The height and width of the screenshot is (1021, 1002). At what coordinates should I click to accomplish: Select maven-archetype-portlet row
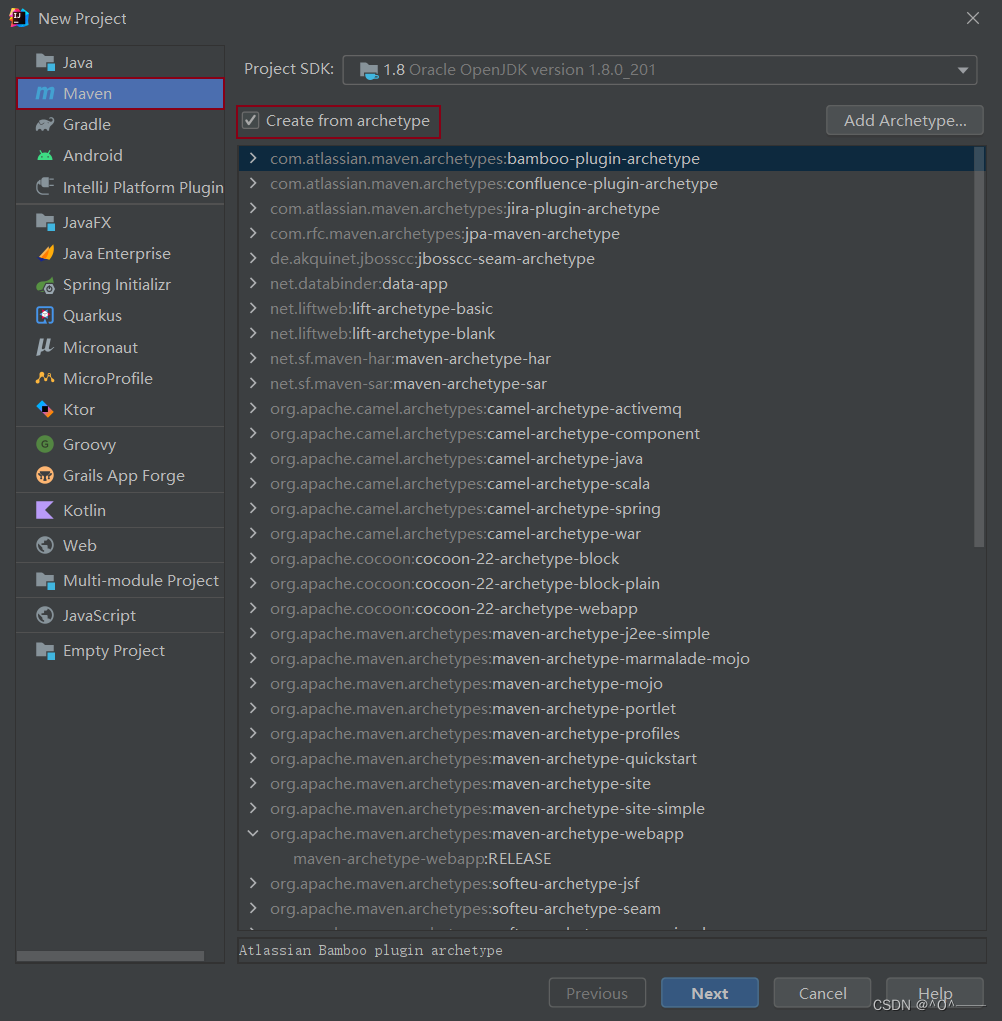point(606,708)
